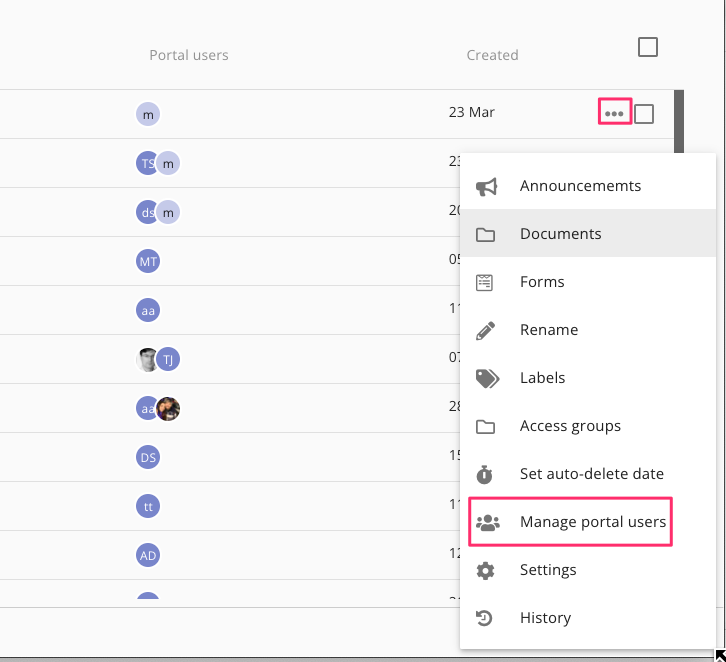Toggle the select-all checkbox in header
Screen dimensions: 726x662
coord(648,47)
